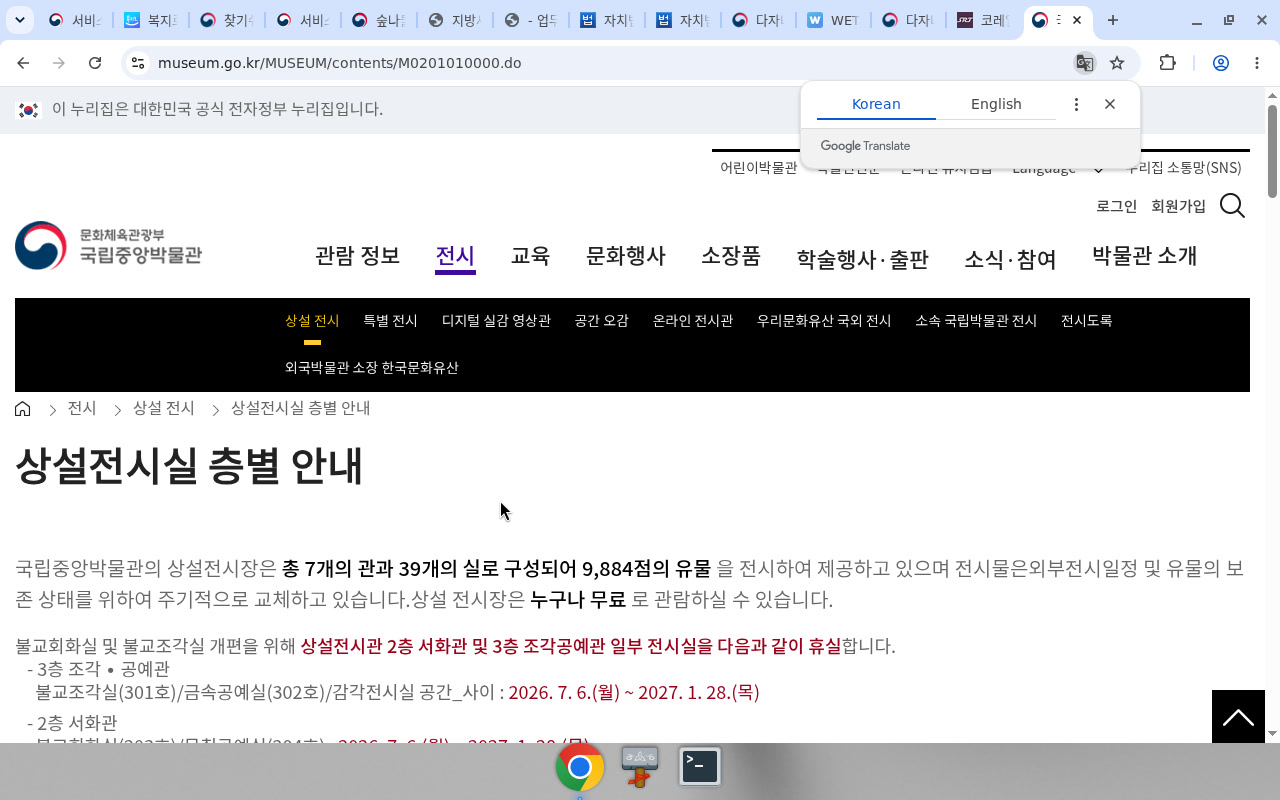Open site information icon in address bar
The height and width of the screenshot is (800, 1280).
click(x=138, y=63)
